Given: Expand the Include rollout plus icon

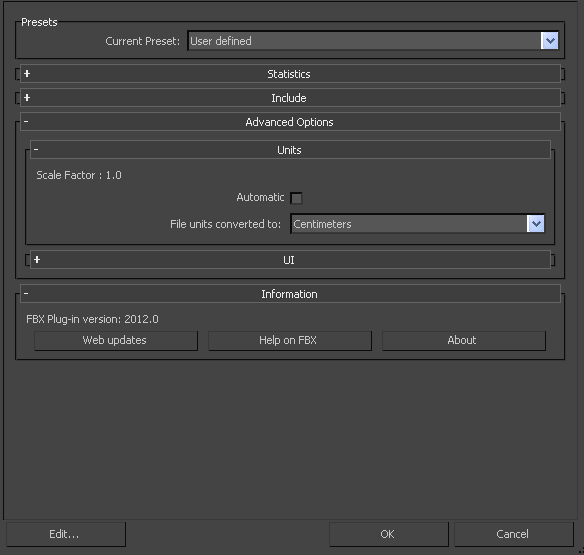Looking at the screenshot, I should pos(27,98).
